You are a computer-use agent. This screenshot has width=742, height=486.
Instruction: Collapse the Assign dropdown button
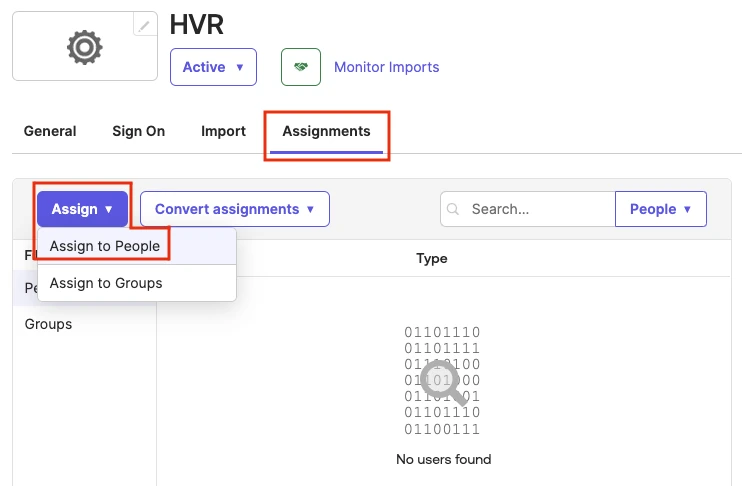coord(82,209)
